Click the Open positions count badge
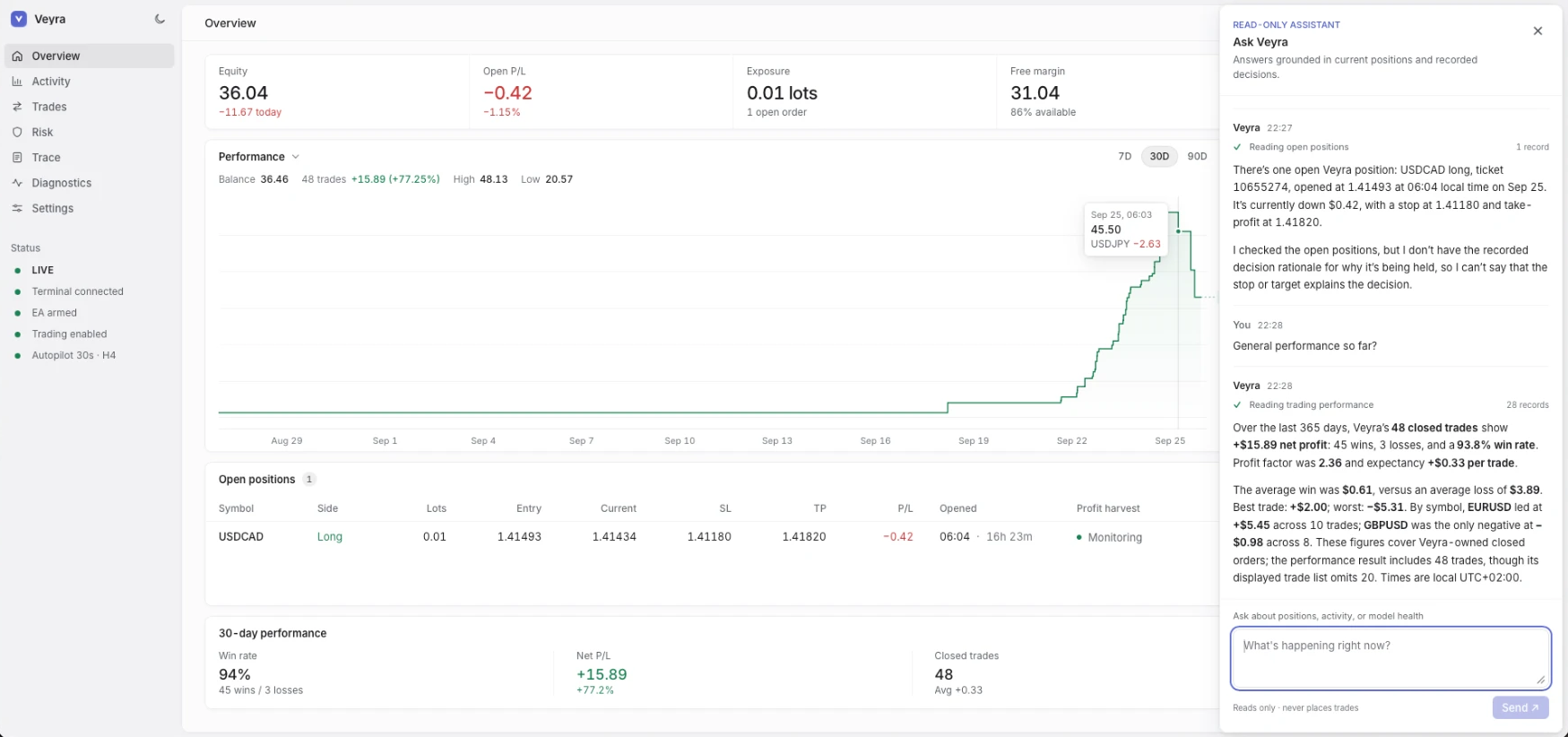The height and width of the screenshot is (737, 1568). [x=309, y=480]
